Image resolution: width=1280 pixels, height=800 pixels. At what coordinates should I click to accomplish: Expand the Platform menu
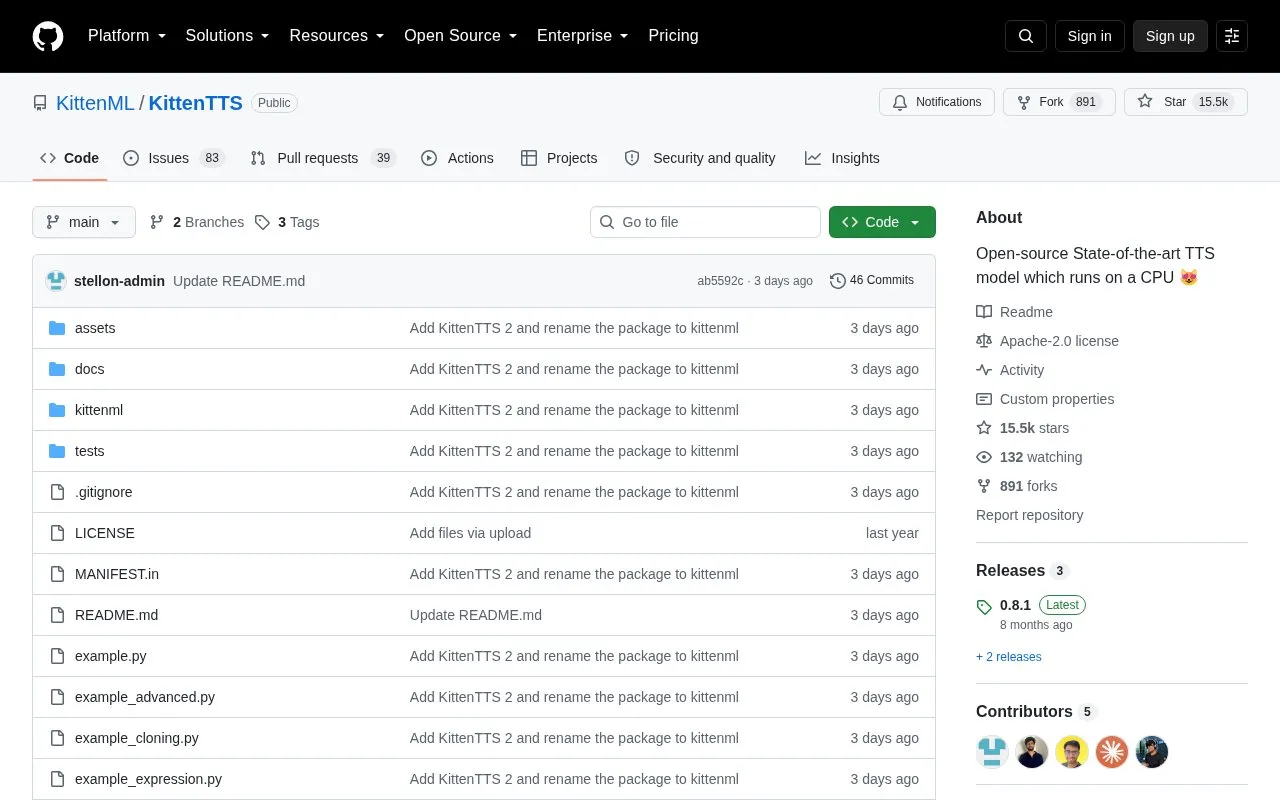127,36
